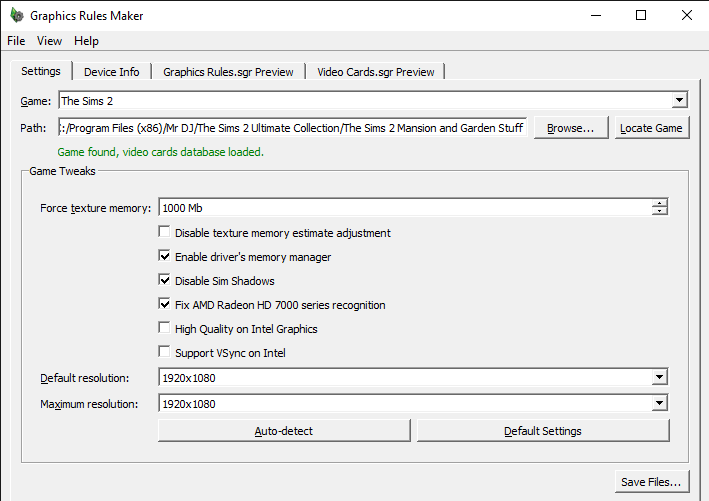
Task: Increase force texture memory with up arrow
Action: [x=660, y=204]
